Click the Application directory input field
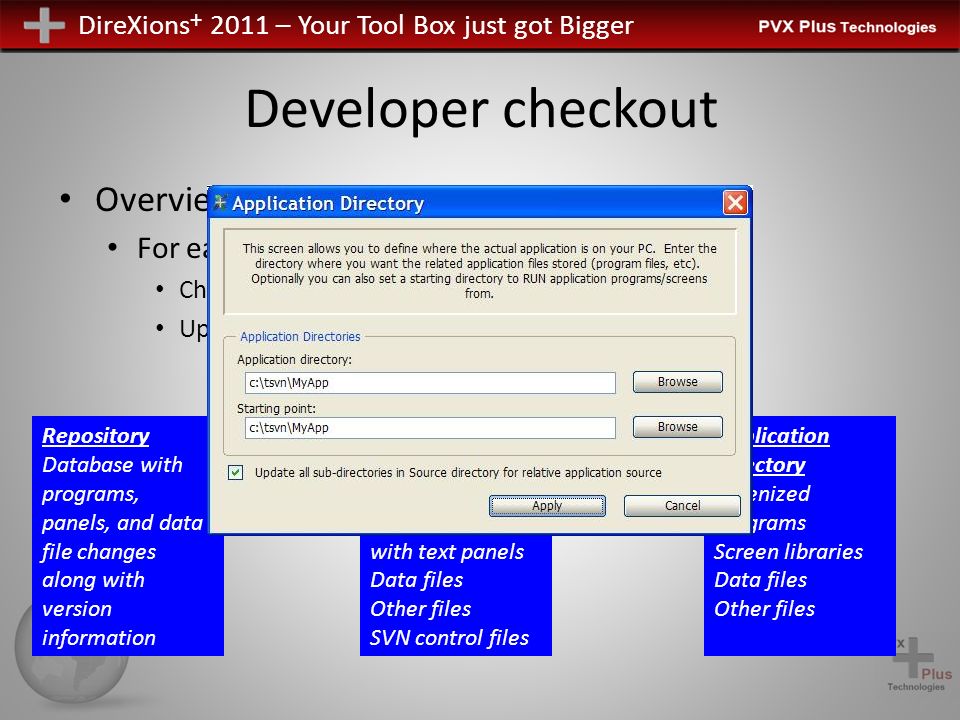 tap(430, 383)
